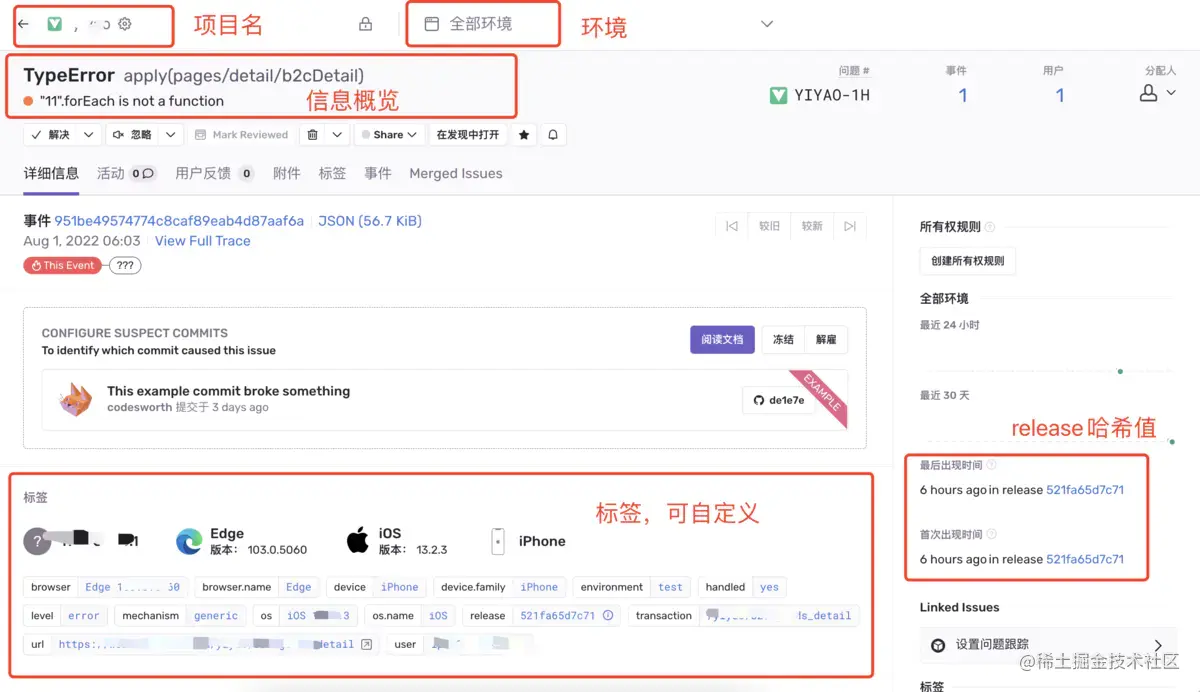Open the 附件 tab
This screenshot has height=692, width=1200.
point(286,173)
